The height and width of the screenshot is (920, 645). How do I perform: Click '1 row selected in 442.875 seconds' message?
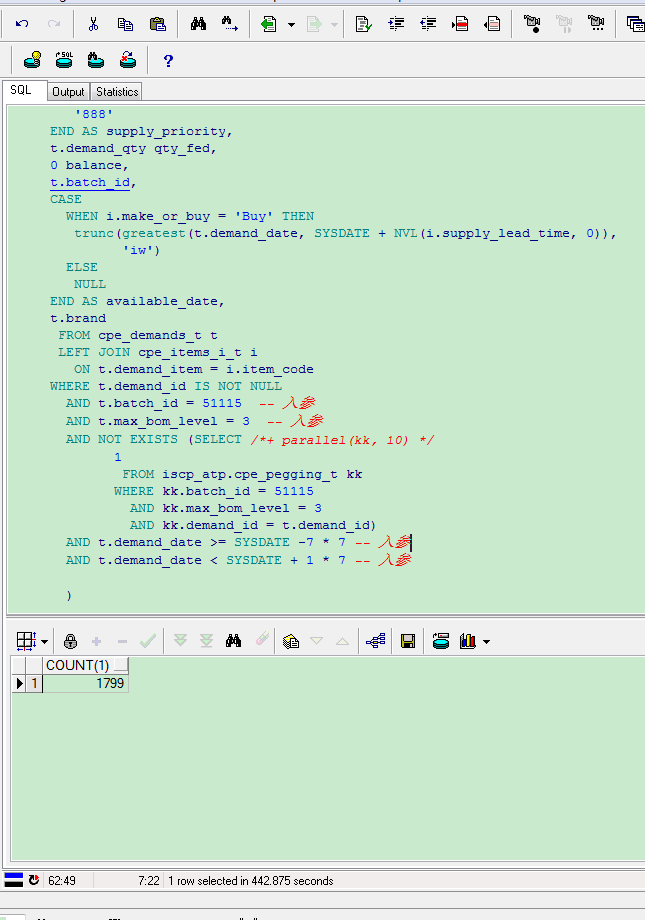pyautogui.click(x=251, y=881)
